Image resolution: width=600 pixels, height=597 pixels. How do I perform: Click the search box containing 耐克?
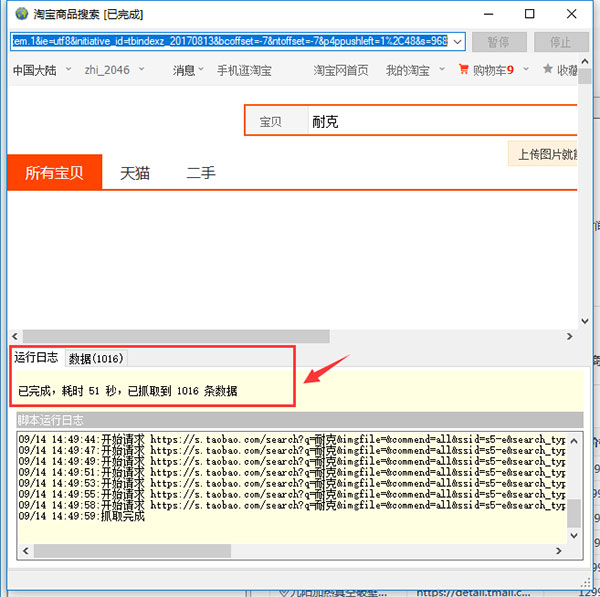pos(442,122)
